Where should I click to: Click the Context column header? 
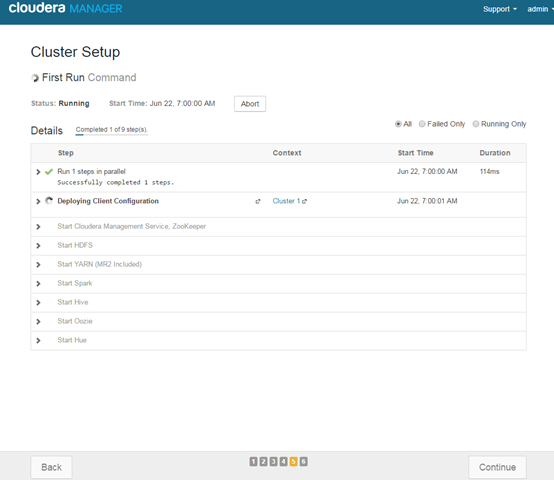(287, 153)
